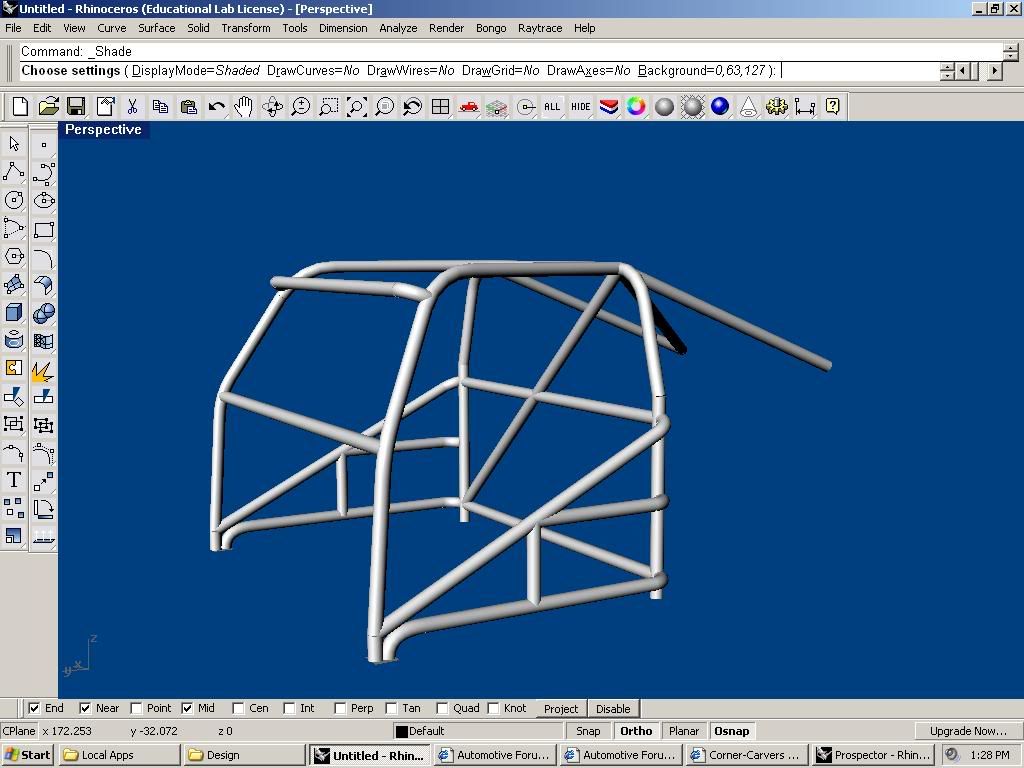Uncheck the End osnap checkbox
The image size is (1024, 768).
[35, 708]
